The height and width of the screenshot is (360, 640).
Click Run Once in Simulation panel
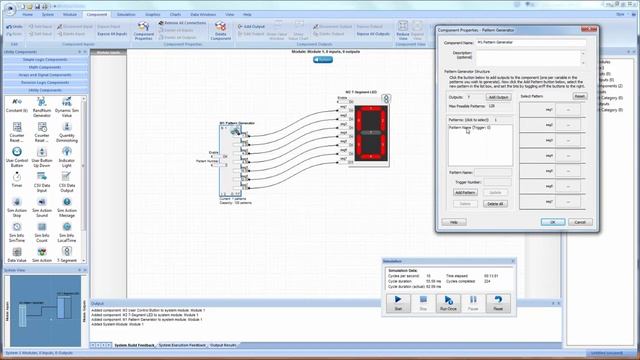tap(448, 303)
